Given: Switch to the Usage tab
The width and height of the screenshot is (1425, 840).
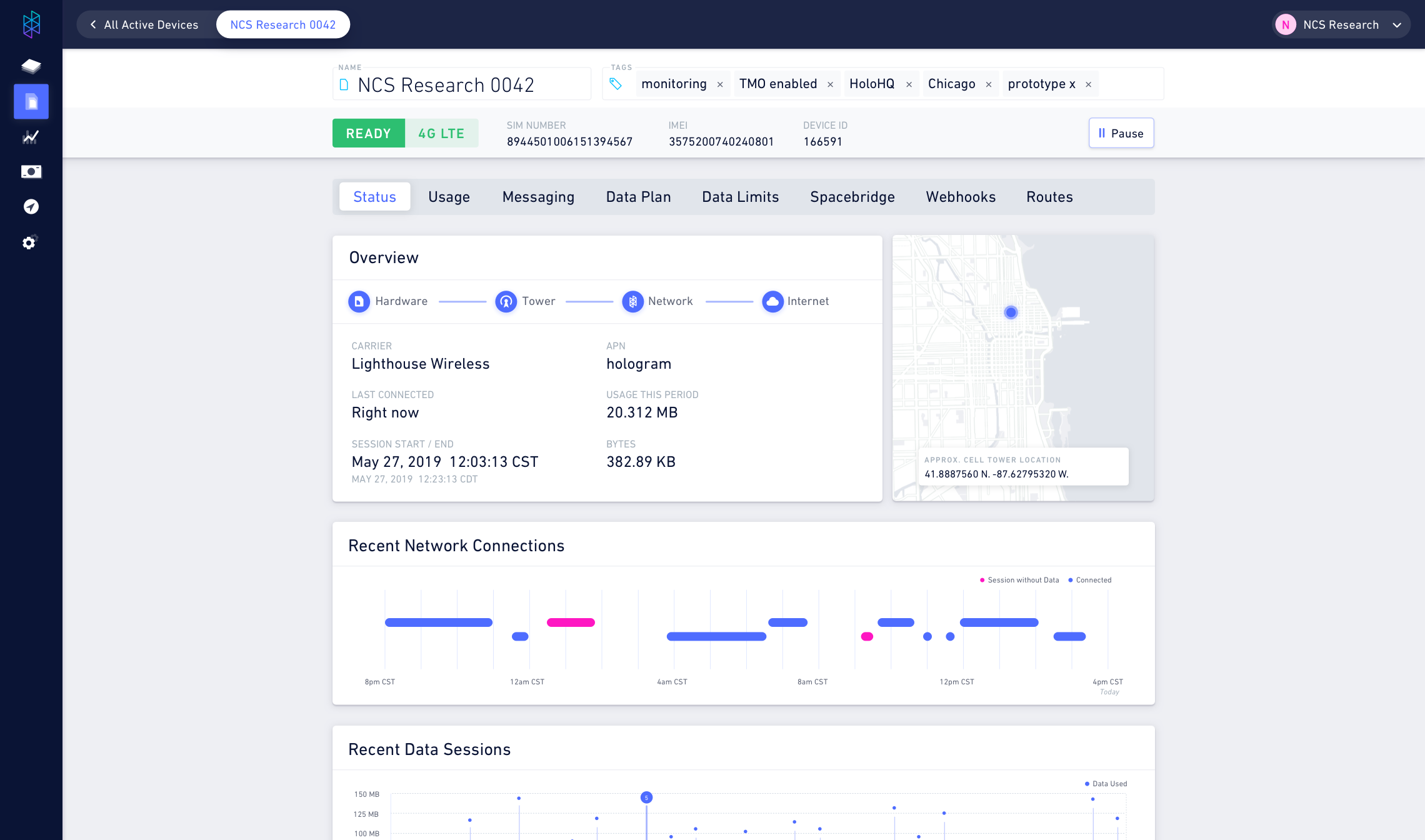Looking at the screenshot, I should click(449, 197).
